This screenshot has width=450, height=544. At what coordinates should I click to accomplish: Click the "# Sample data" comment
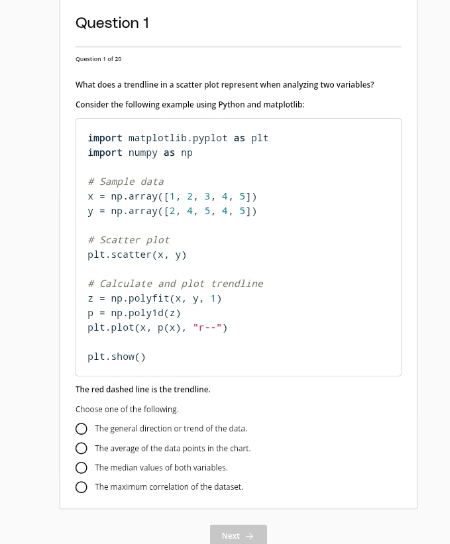tap(126, 181)
